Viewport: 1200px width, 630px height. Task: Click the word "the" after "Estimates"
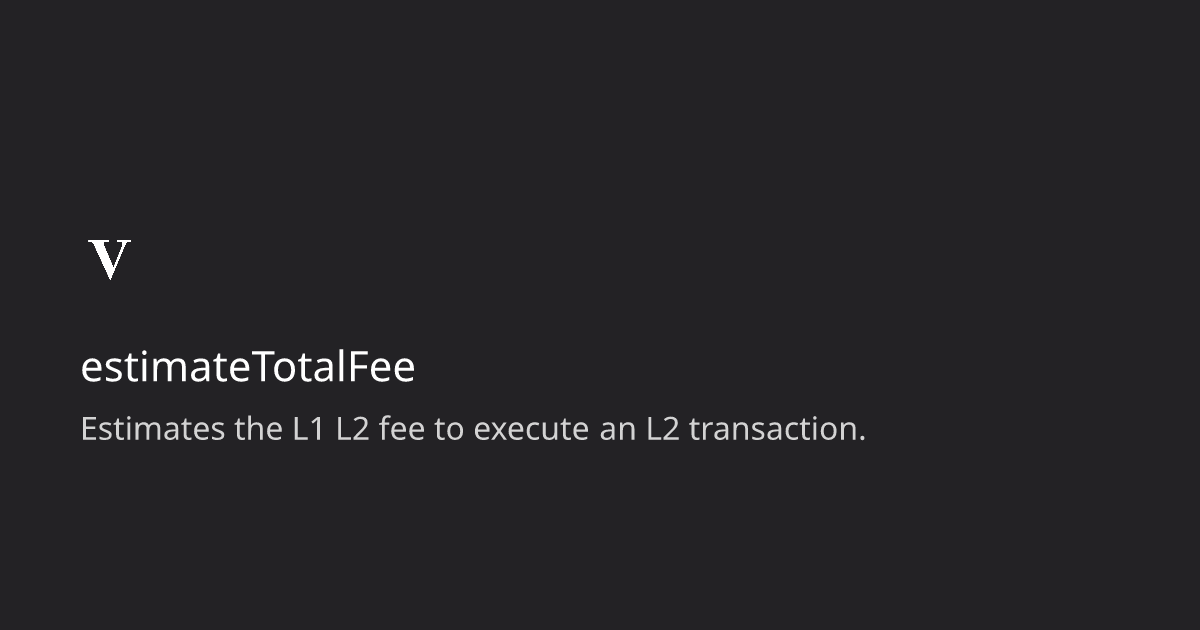(x=258, y=430)
